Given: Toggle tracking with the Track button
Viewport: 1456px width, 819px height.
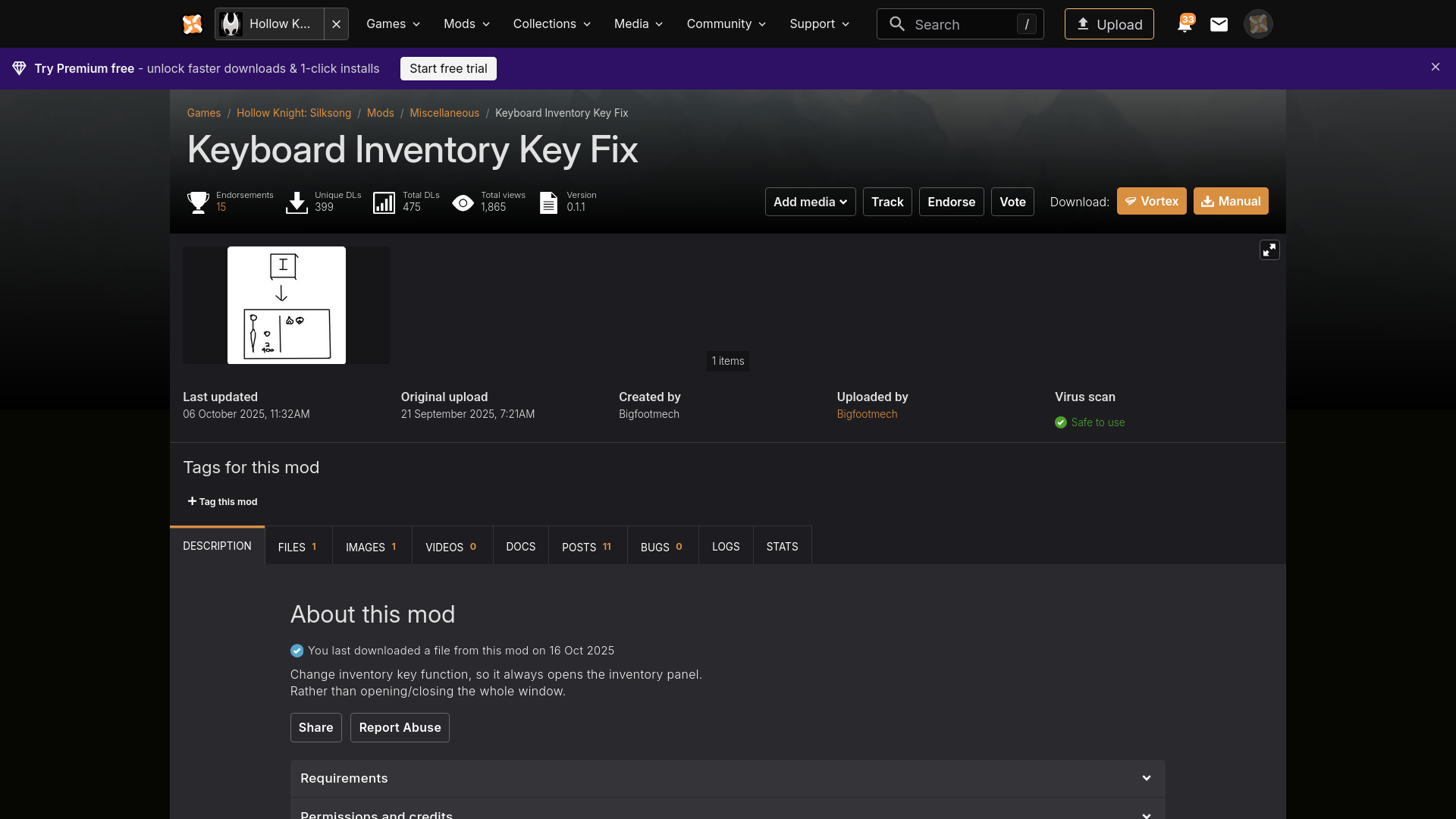Looking at the screenshot, I should click(x=887, y=202).
